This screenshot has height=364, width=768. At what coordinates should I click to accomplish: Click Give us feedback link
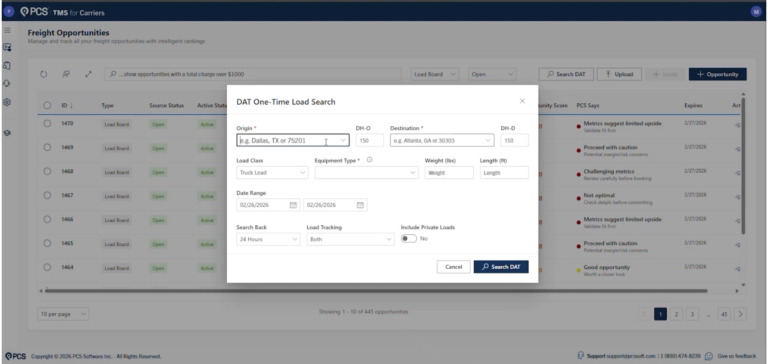737,356
